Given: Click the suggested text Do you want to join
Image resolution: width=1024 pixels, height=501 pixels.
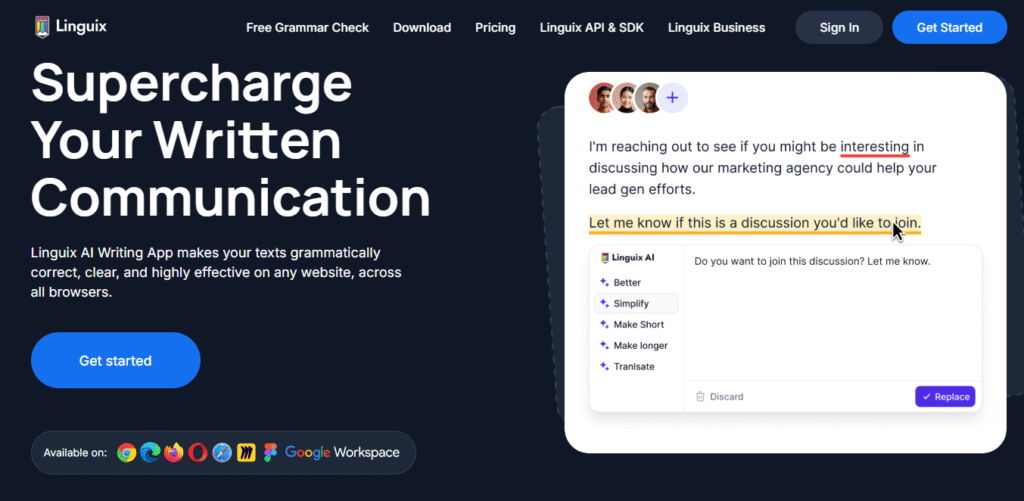Looking at the screenshot, I should click(812, 261).
